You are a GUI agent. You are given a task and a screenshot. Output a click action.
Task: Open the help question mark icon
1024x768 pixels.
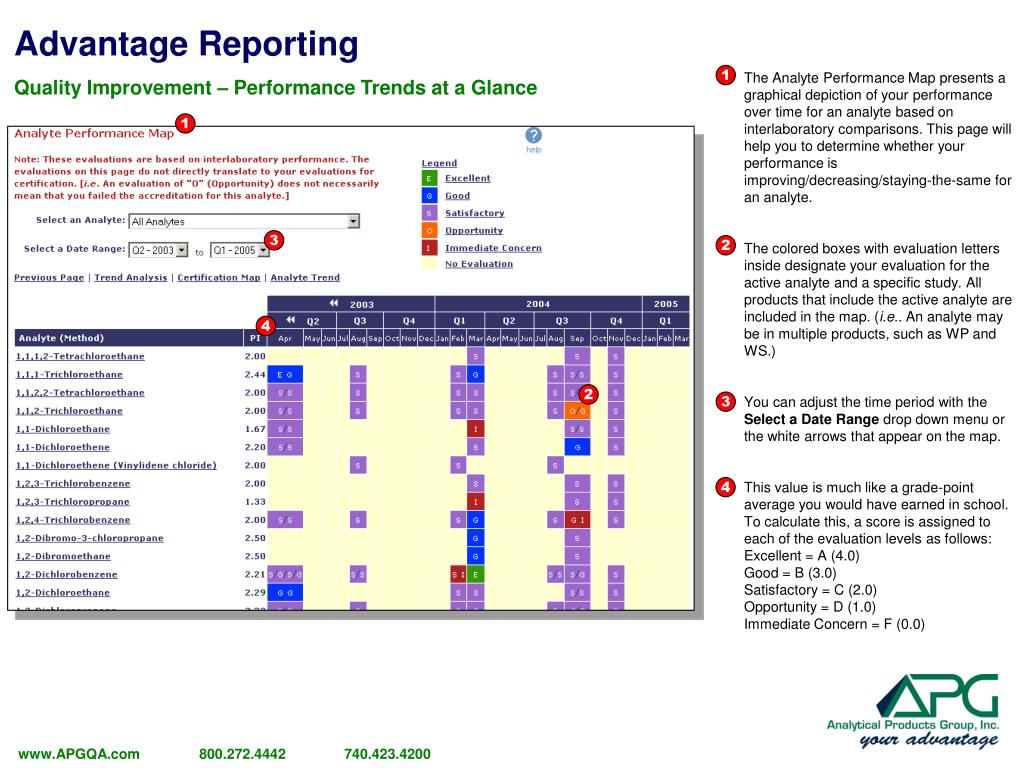point(534,135)
